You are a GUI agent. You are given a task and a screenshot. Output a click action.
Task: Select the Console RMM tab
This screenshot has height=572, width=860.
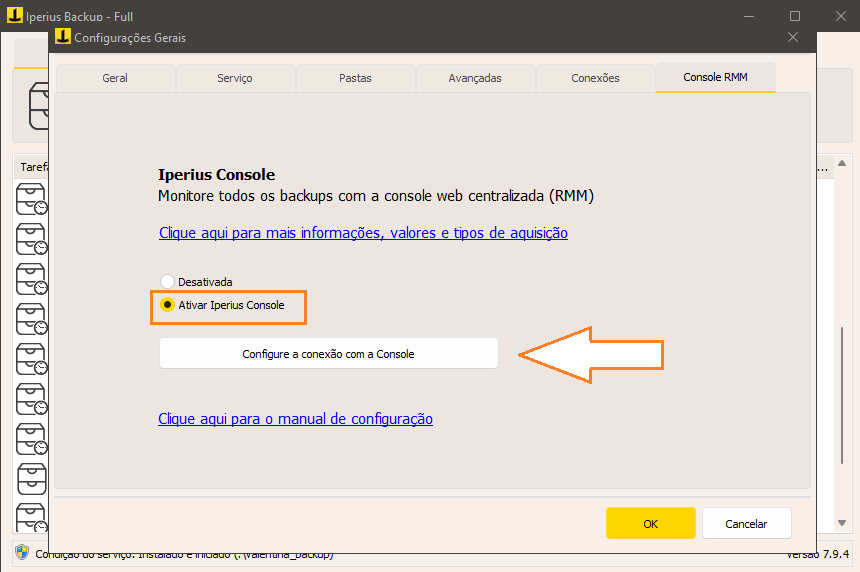(715, 77)
